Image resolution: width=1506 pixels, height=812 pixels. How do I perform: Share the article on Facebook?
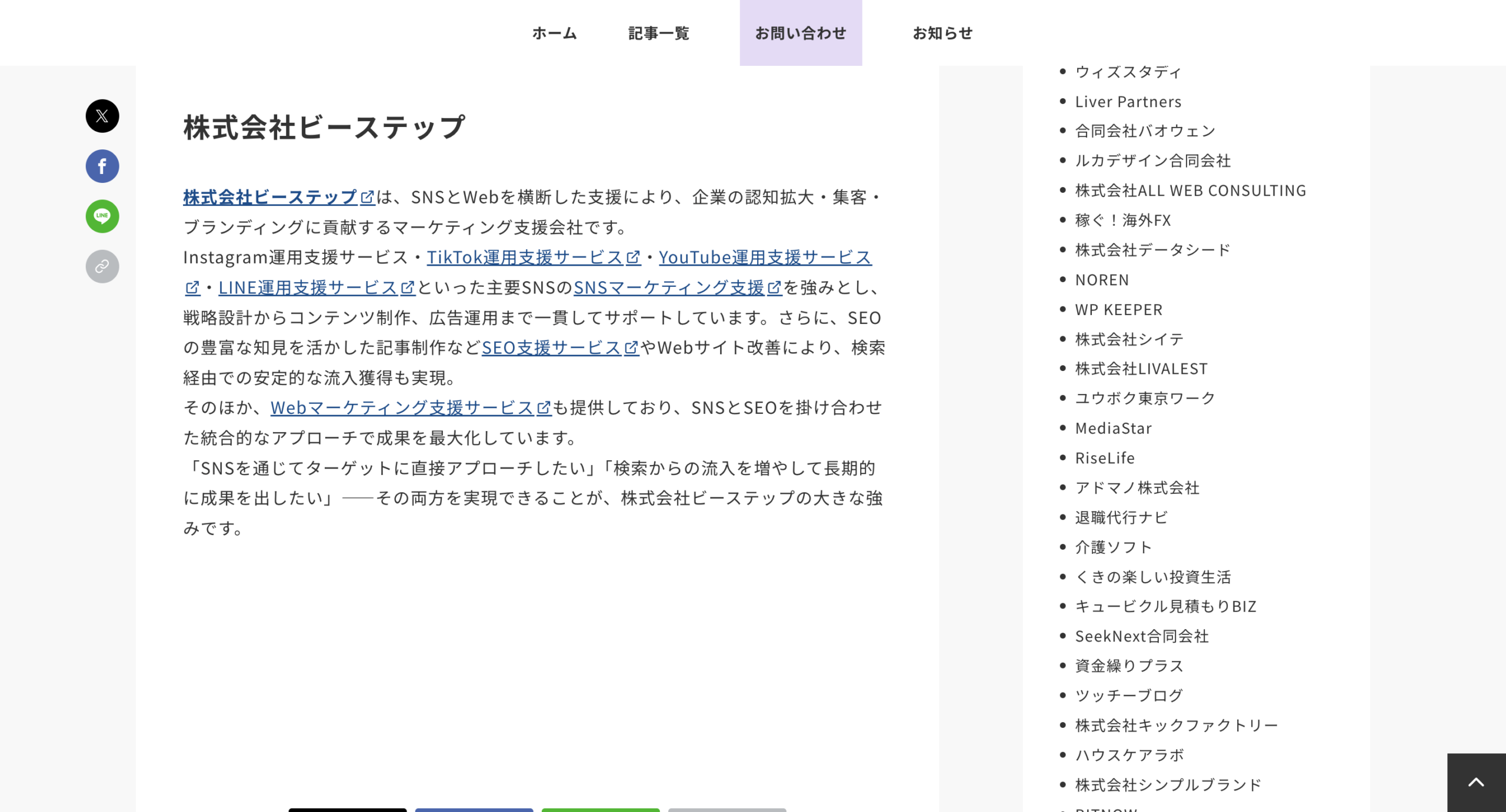click(x=102, y=166)
